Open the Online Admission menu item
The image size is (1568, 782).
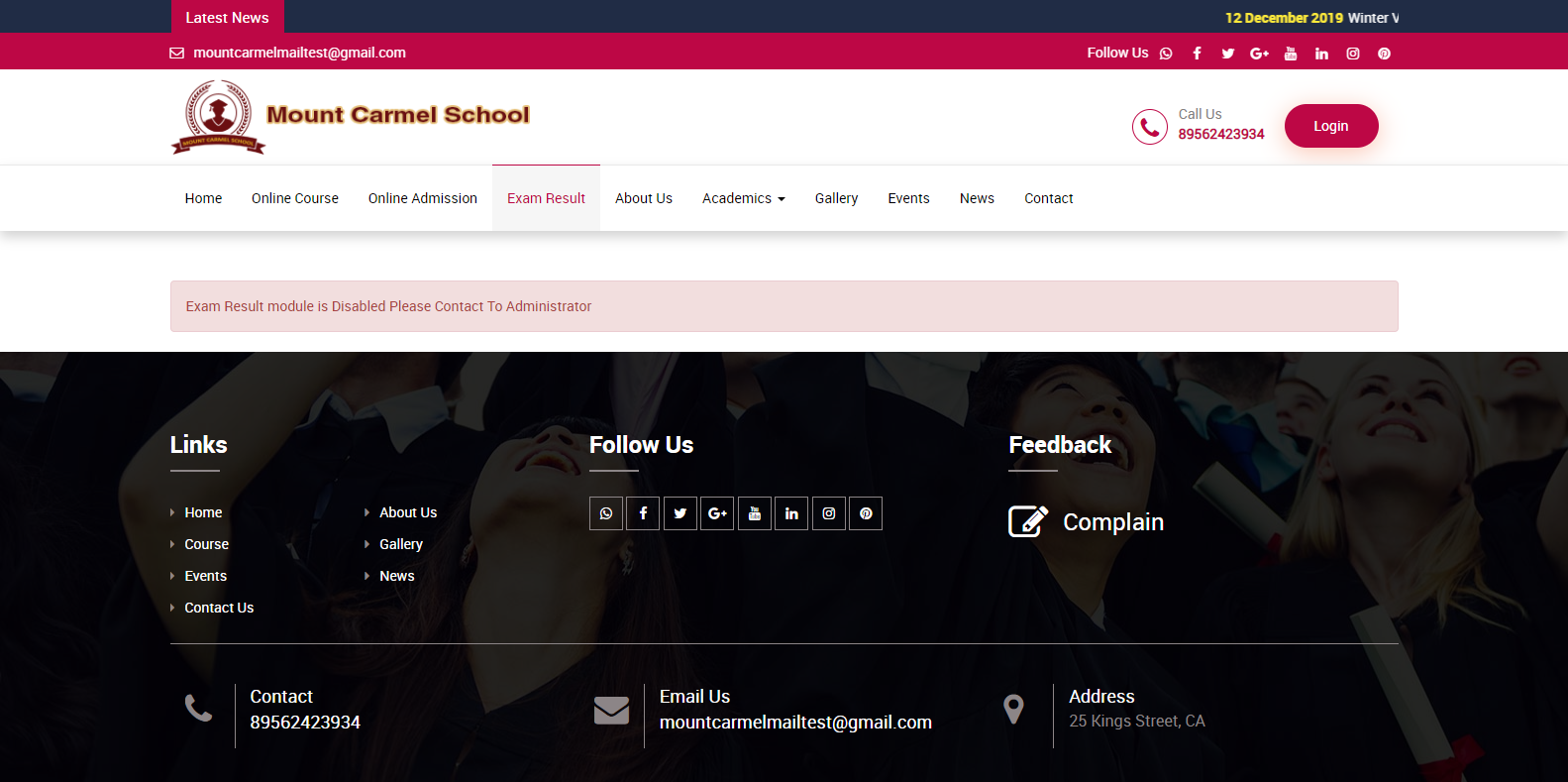[x=422, y=198]
